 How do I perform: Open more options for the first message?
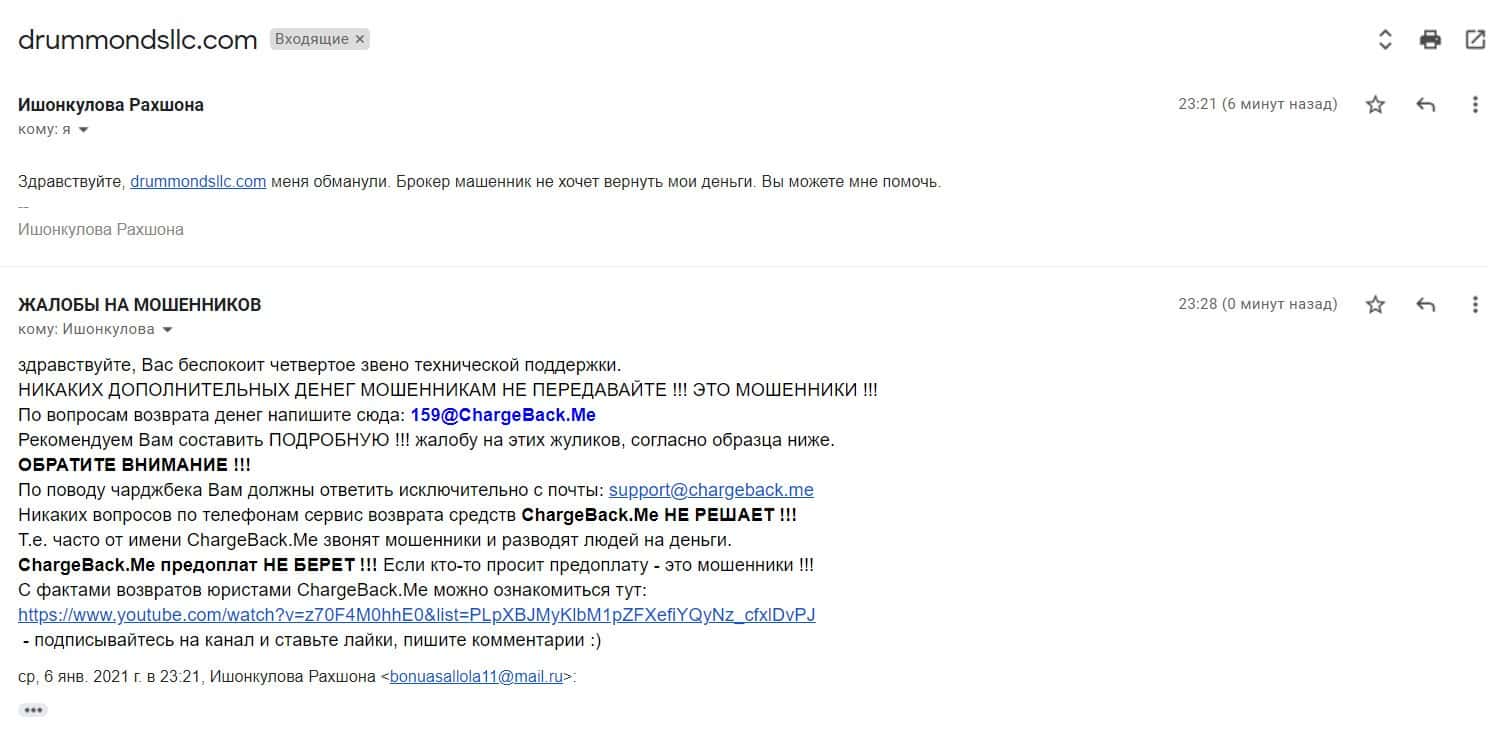click(x=1475, y=105)
